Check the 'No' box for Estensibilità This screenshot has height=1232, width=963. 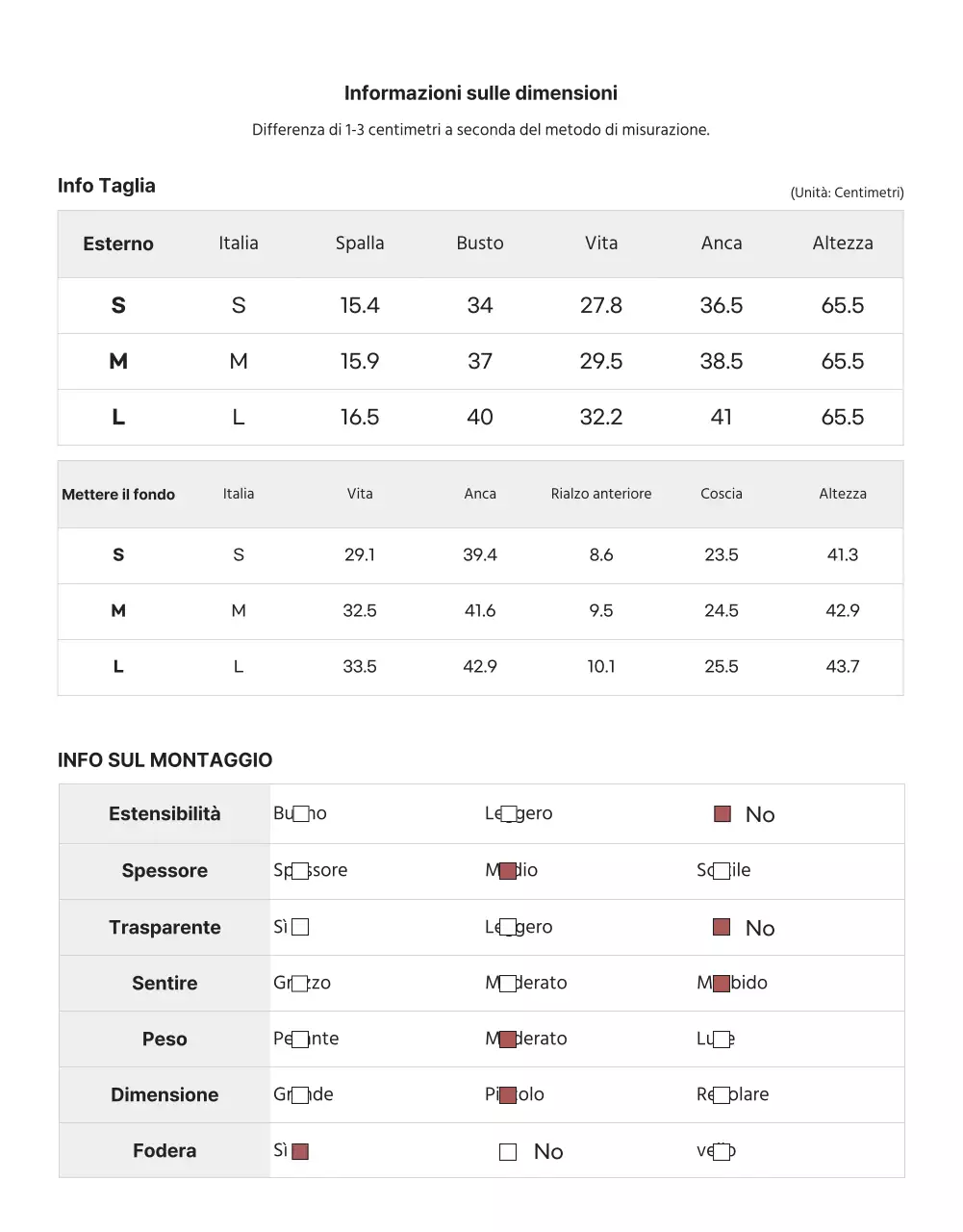[722, 814]
